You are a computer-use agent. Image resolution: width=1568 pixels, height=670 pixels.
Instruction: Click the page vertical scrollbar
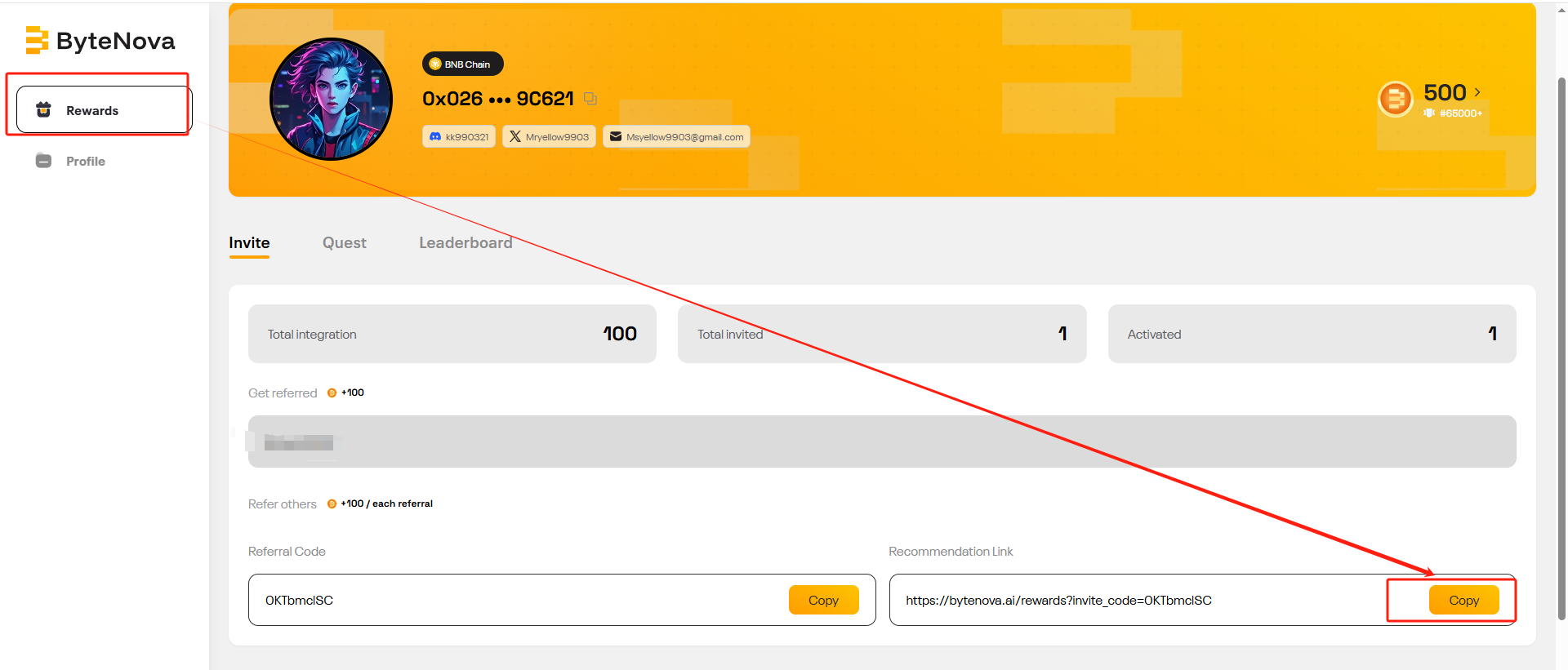(1561, 349)
